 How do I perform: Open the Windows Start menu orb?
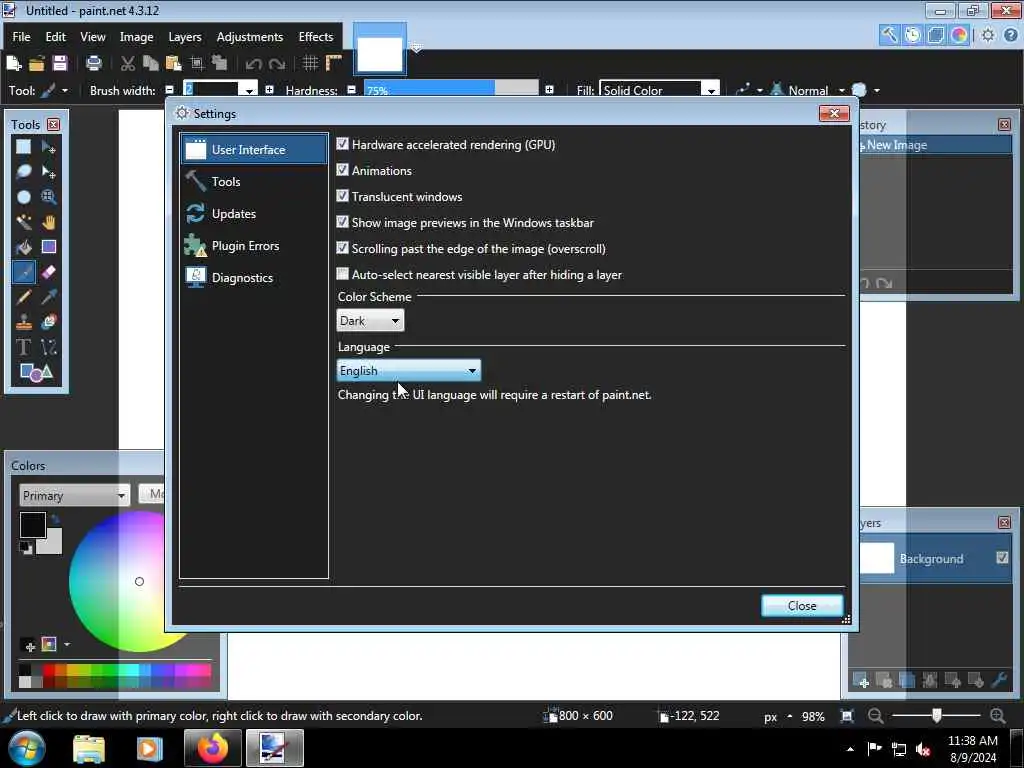pos(27,748)
